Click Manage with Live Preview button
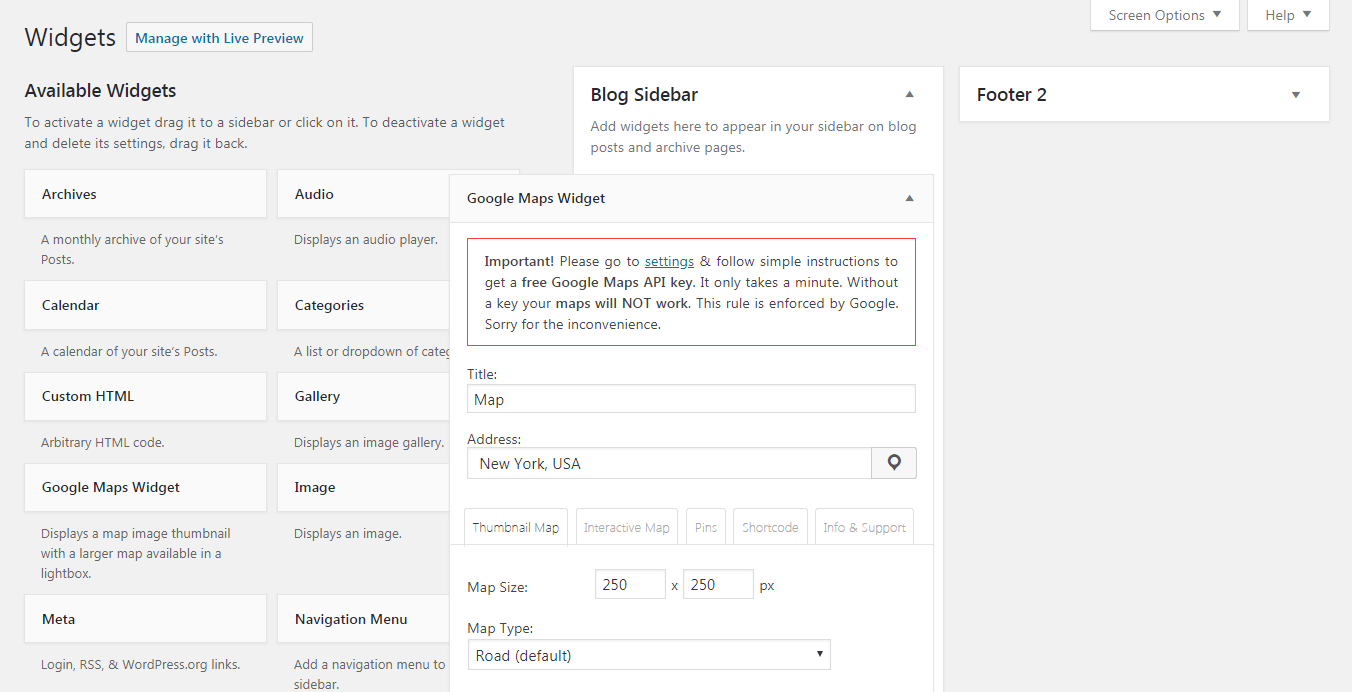 click(219, 38)
